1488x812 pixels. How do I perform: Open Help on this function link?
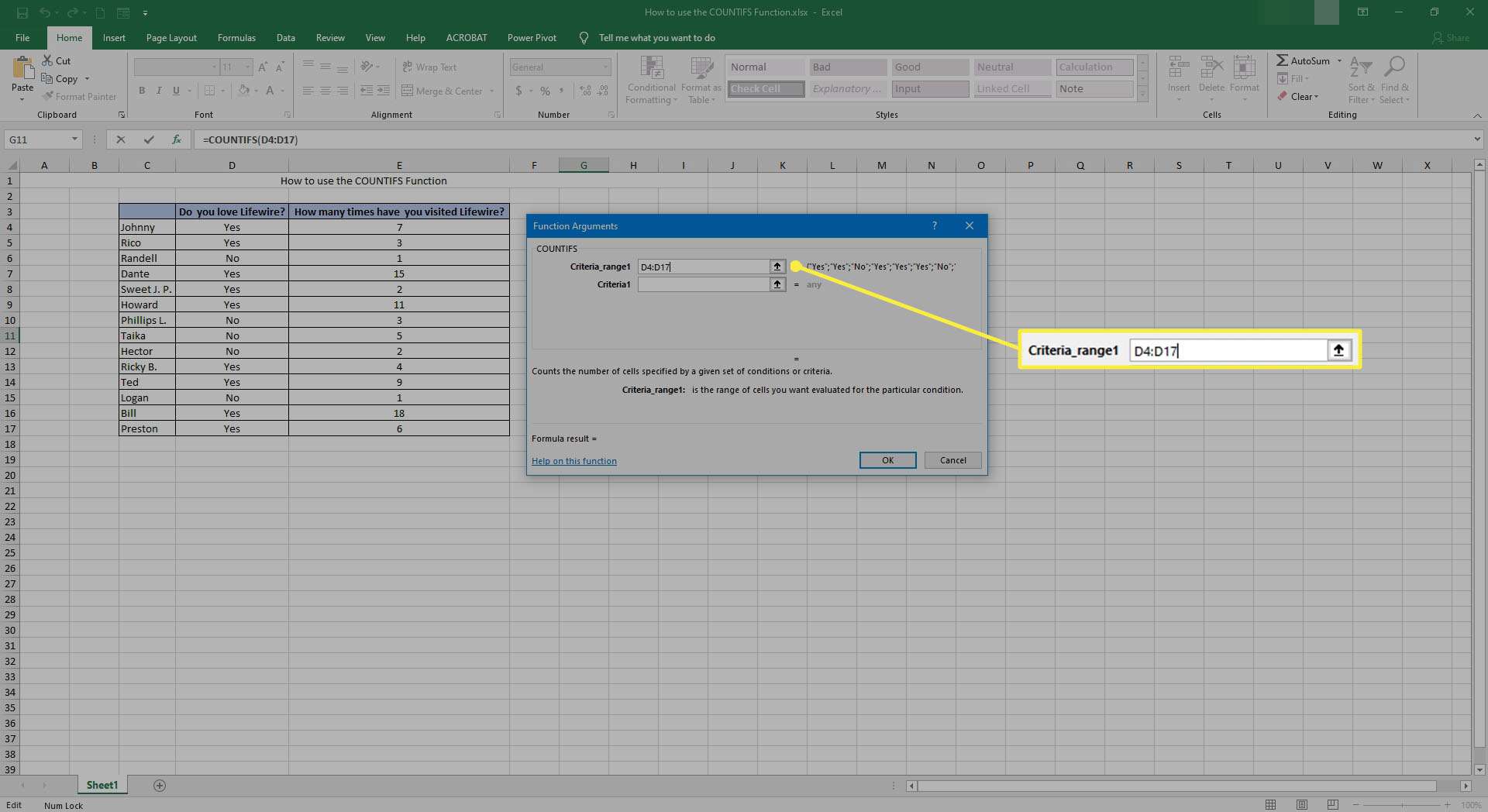[x=574, y=461]
